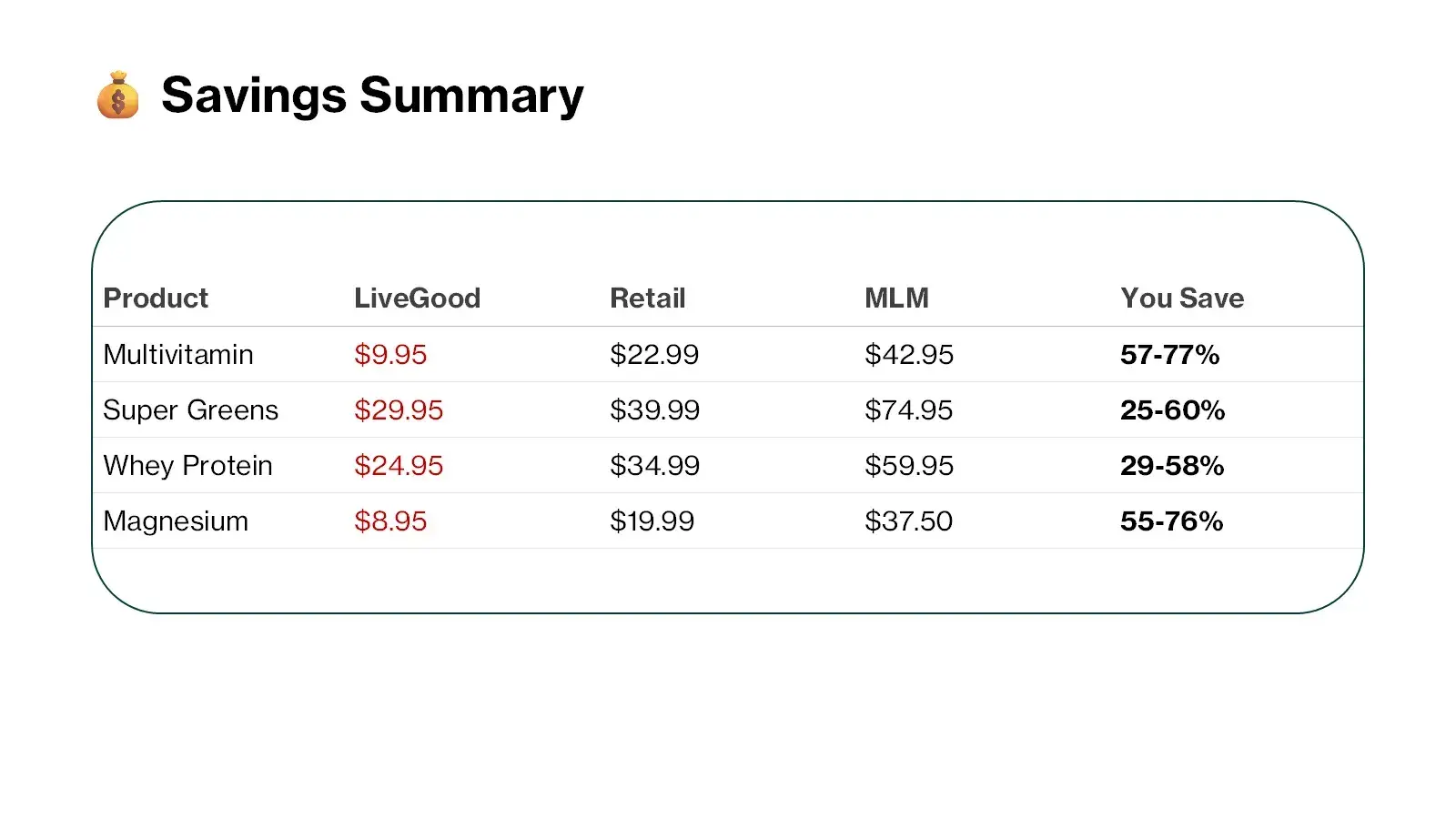
Task: Click the Whey Protein product name
Action: click(x=187, y=466)
